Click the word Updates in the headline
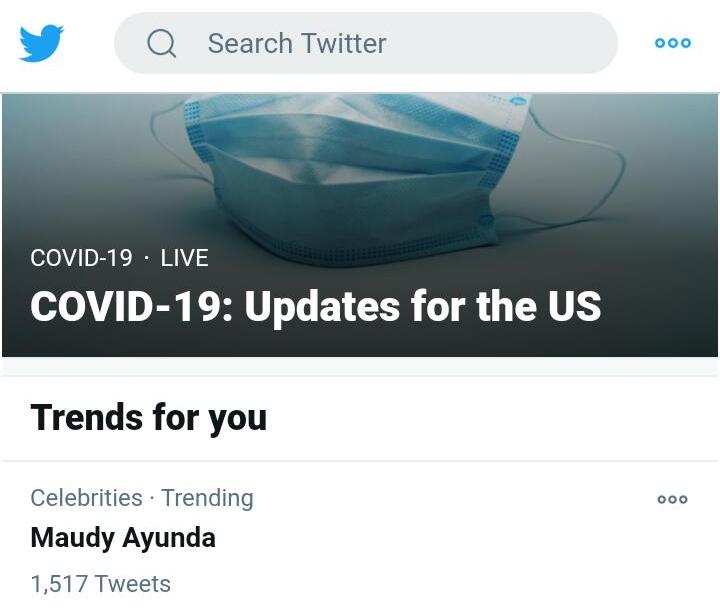 (x=321, y=306)
